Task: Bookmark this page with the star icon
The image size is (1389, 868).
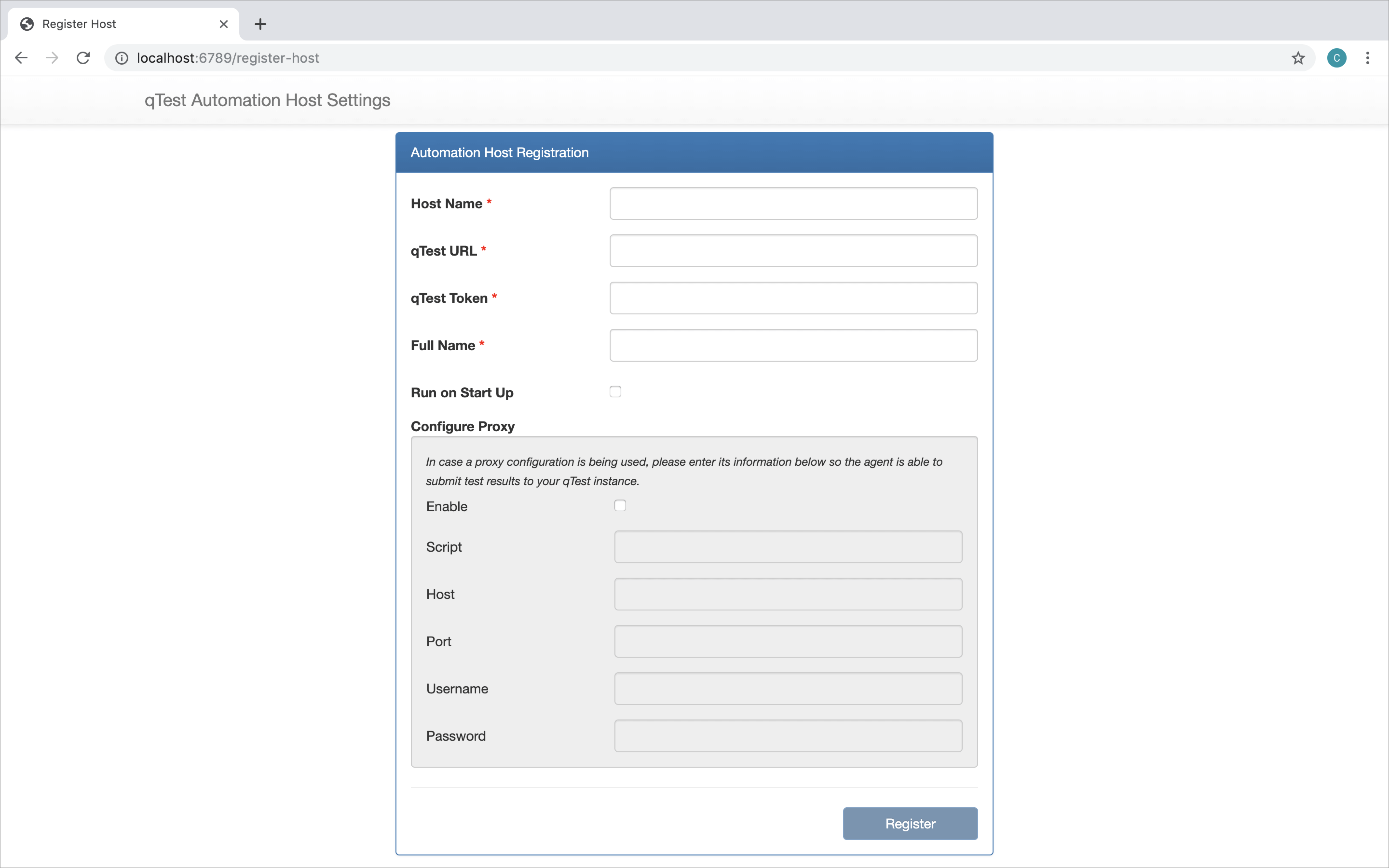Action: pyautogui.click(x=1298, y=57)
